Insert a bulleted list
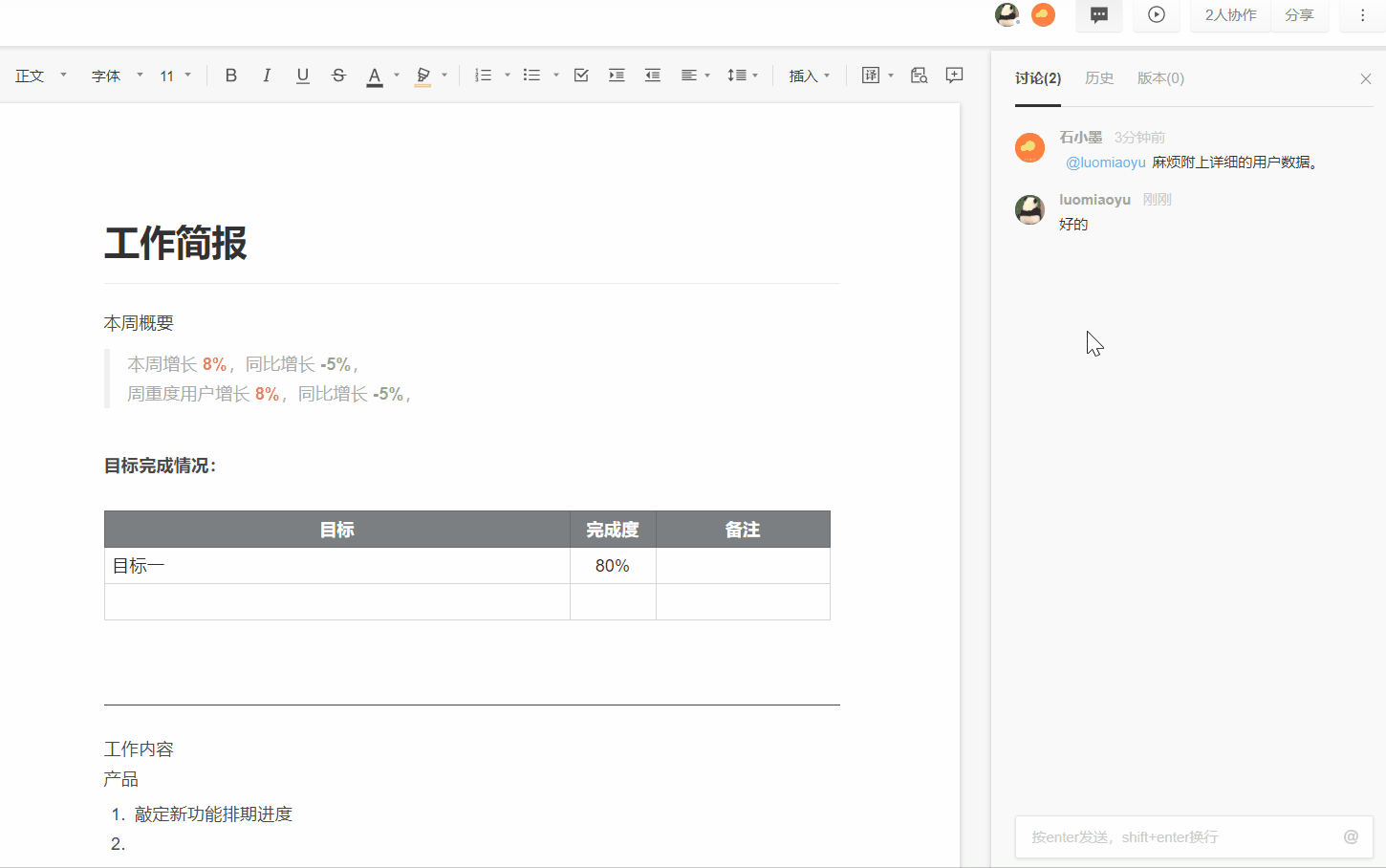This screenshot has width=1386, height=868. tap(532, 76)
